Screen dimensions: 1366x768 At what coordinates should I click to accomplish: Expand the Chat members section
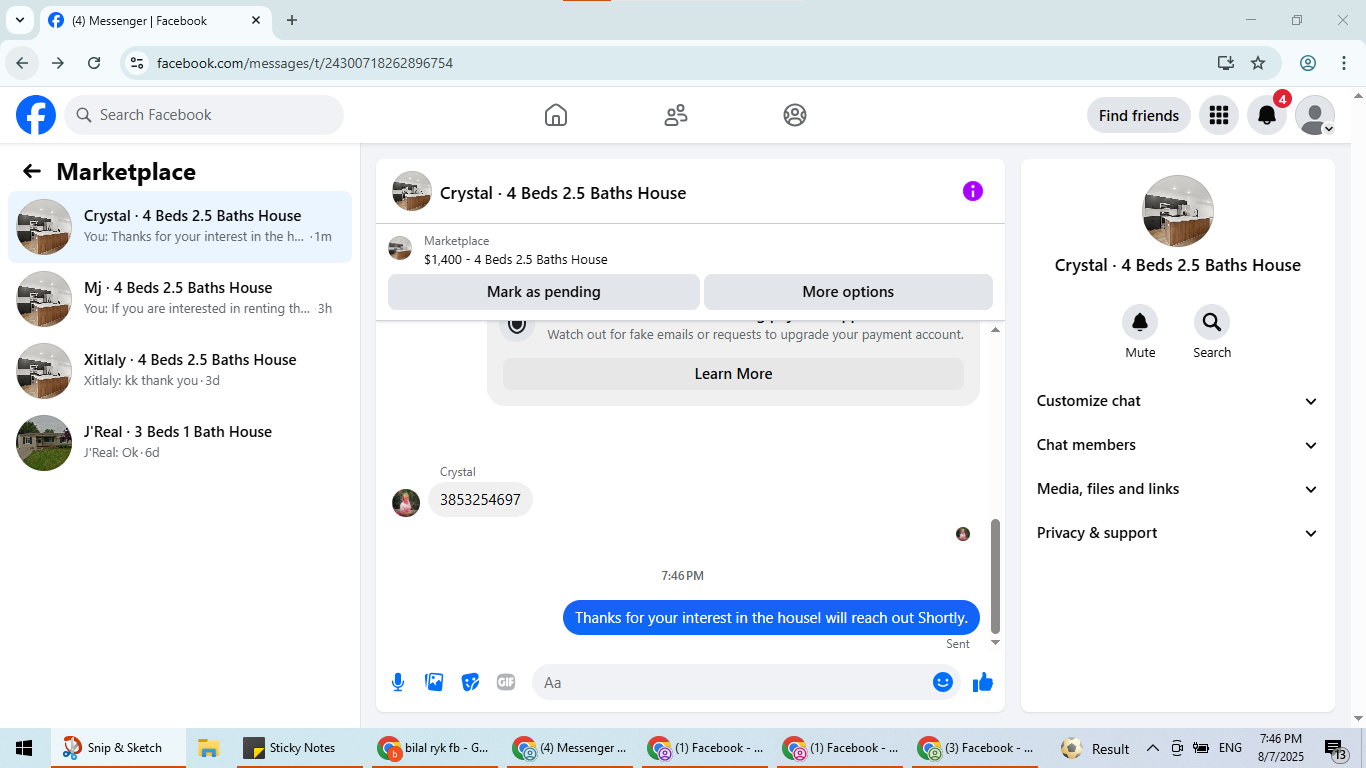tap(1178, 445)
